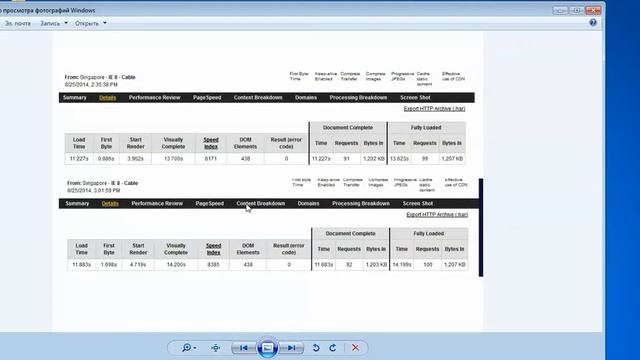Delete the photo with red X
Viewport: 640px width, 360px height.
coord(356,348)
